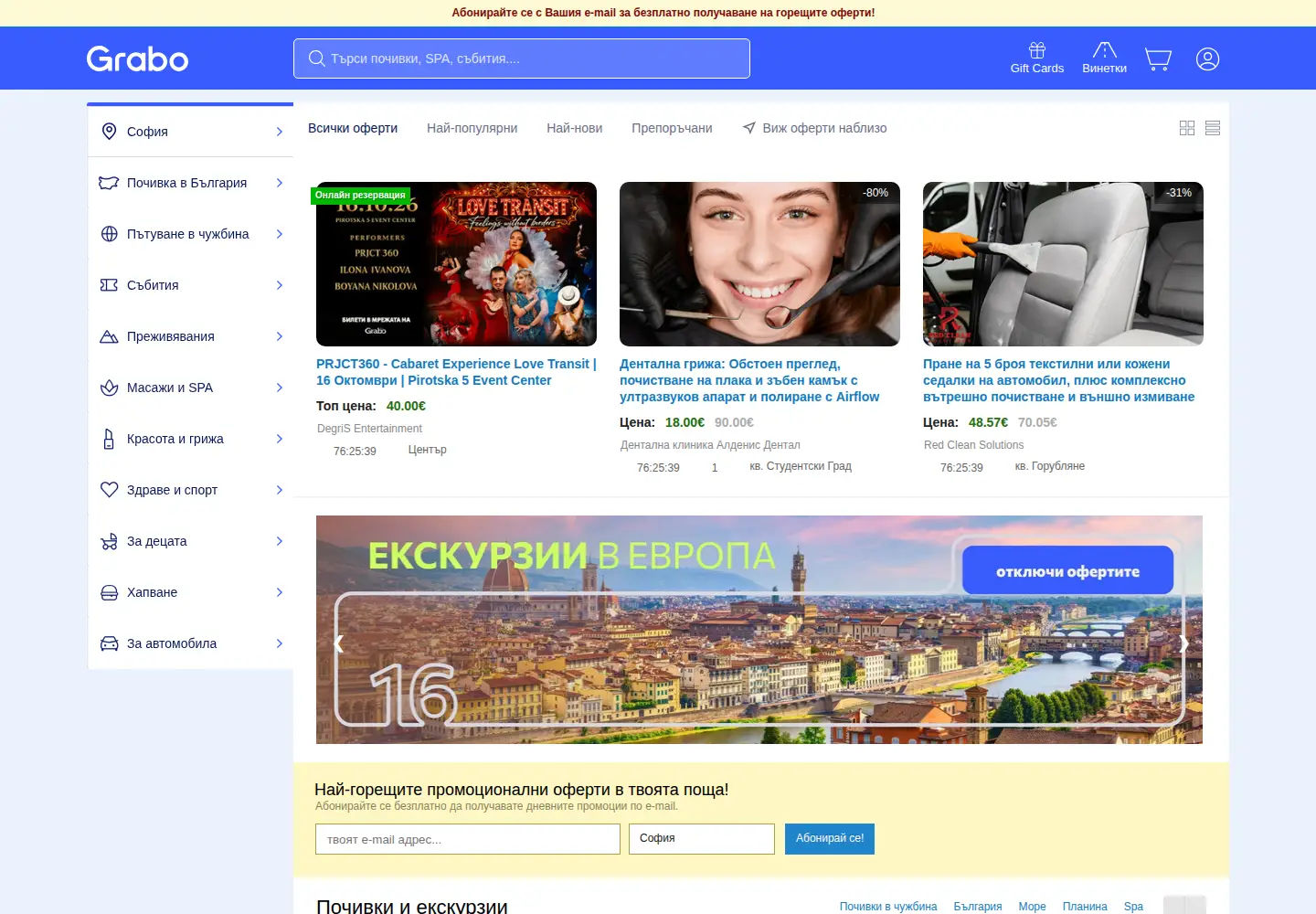Open the Винетки road icon
The width and height of the screenshot is (1316, 914).
click(x=1105, y=50)
